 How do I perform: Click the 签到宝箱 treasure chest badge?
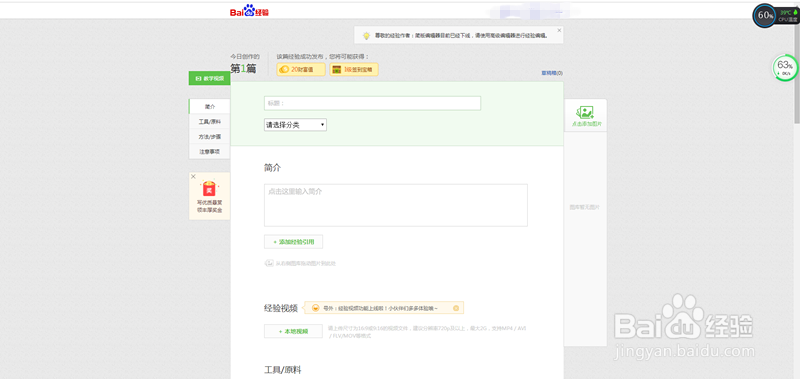354,69
